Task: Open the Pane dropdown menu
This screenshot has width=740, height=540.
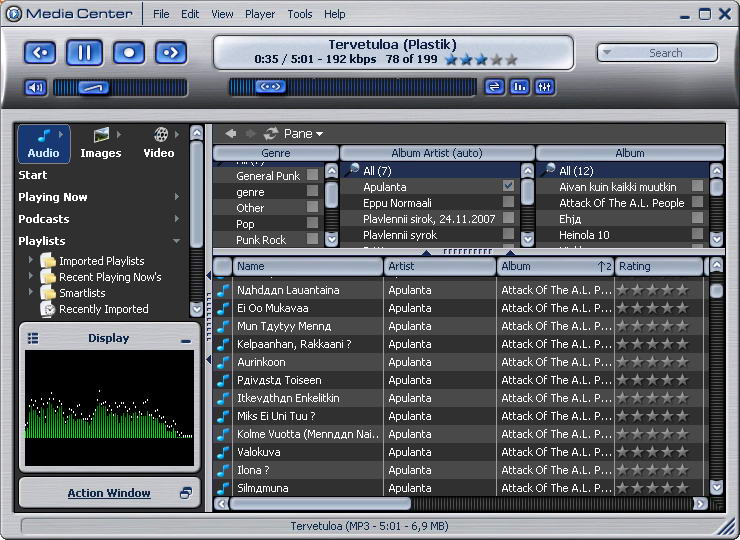Action: click(303, 134)
